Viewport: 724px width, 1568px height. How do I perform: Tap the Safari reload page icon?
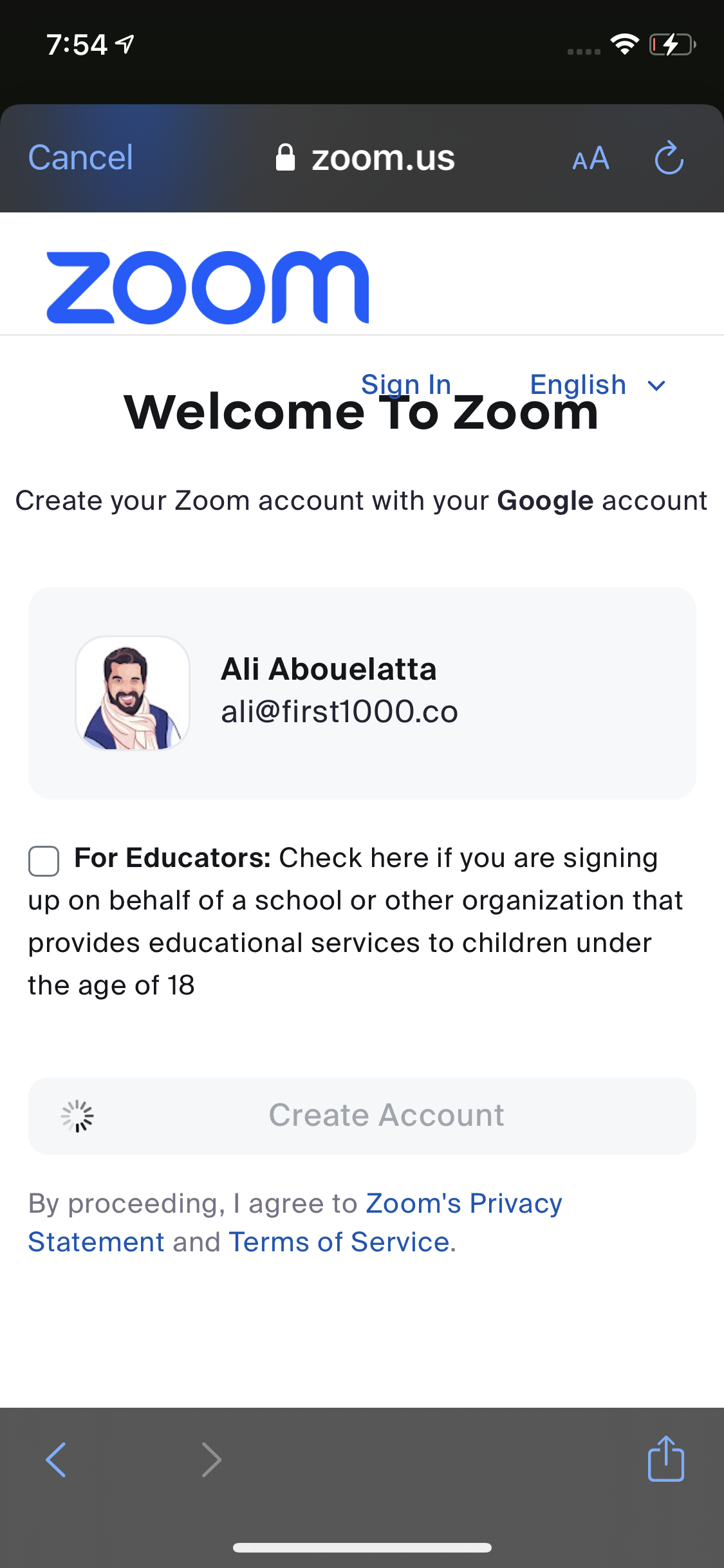click(x=669, y=158)
